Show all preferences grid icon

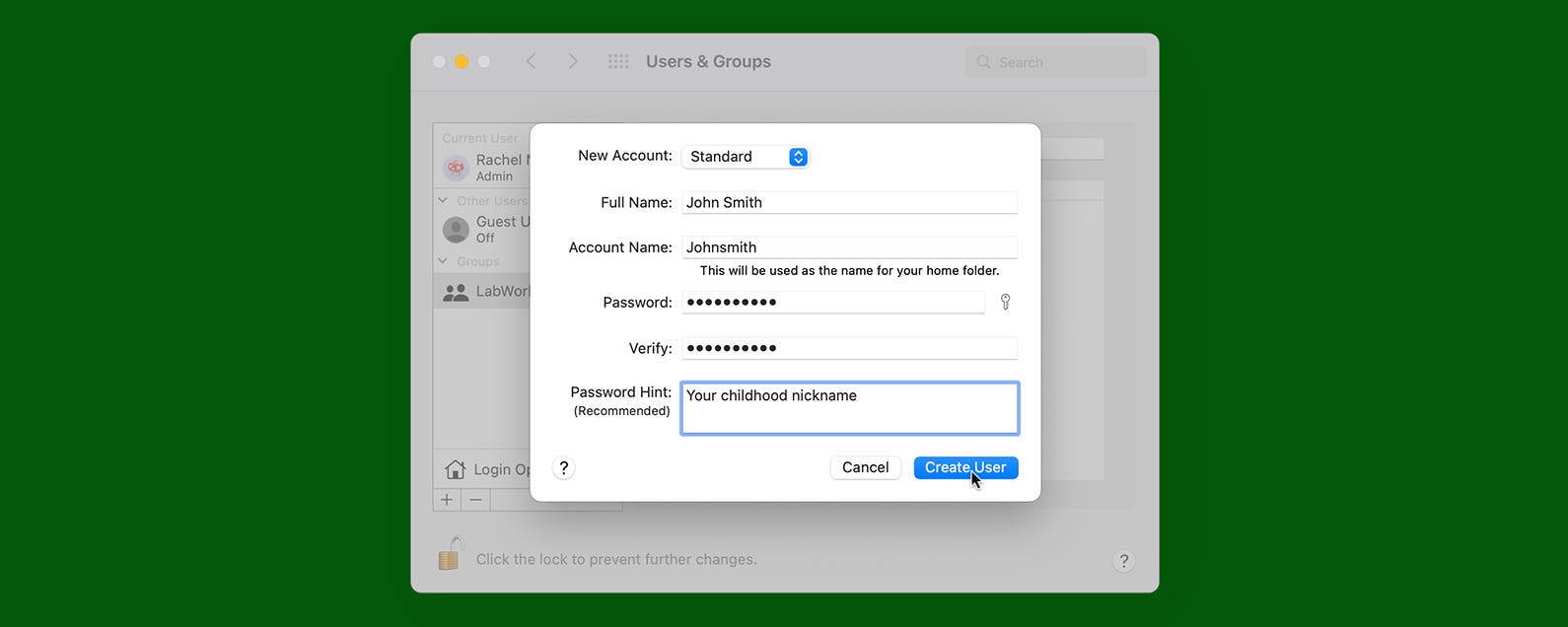point(618,61)
